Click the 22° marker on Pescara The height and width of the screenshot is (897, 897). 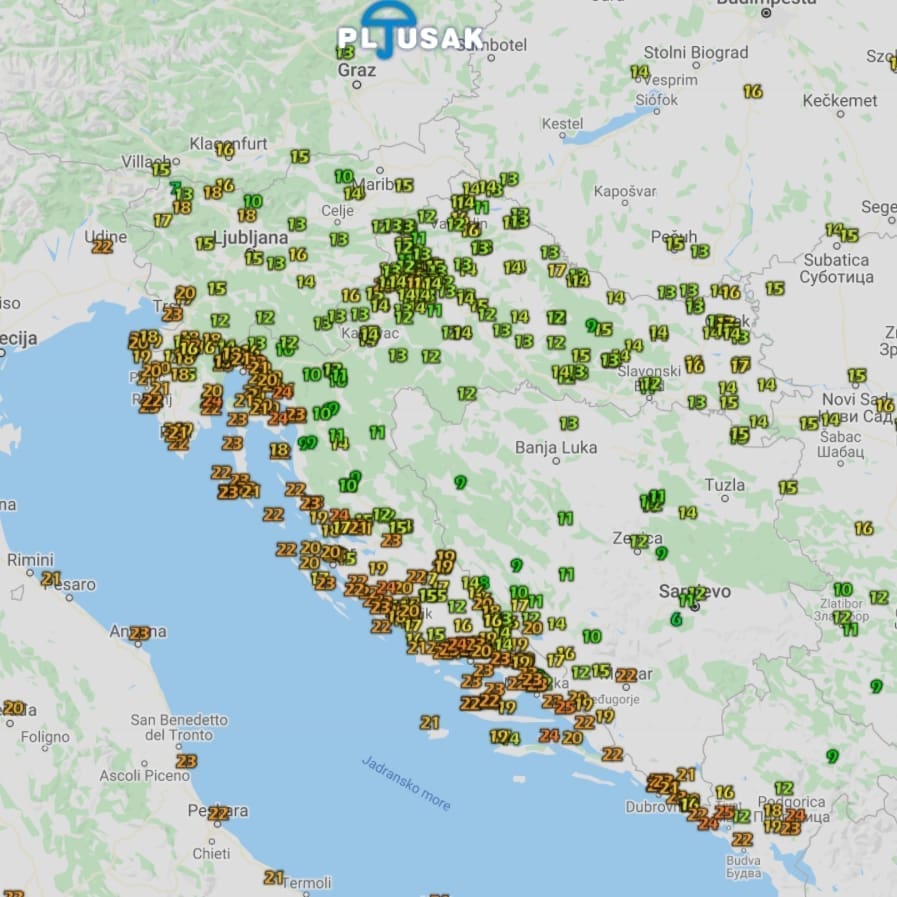click(x=218, y=813)
